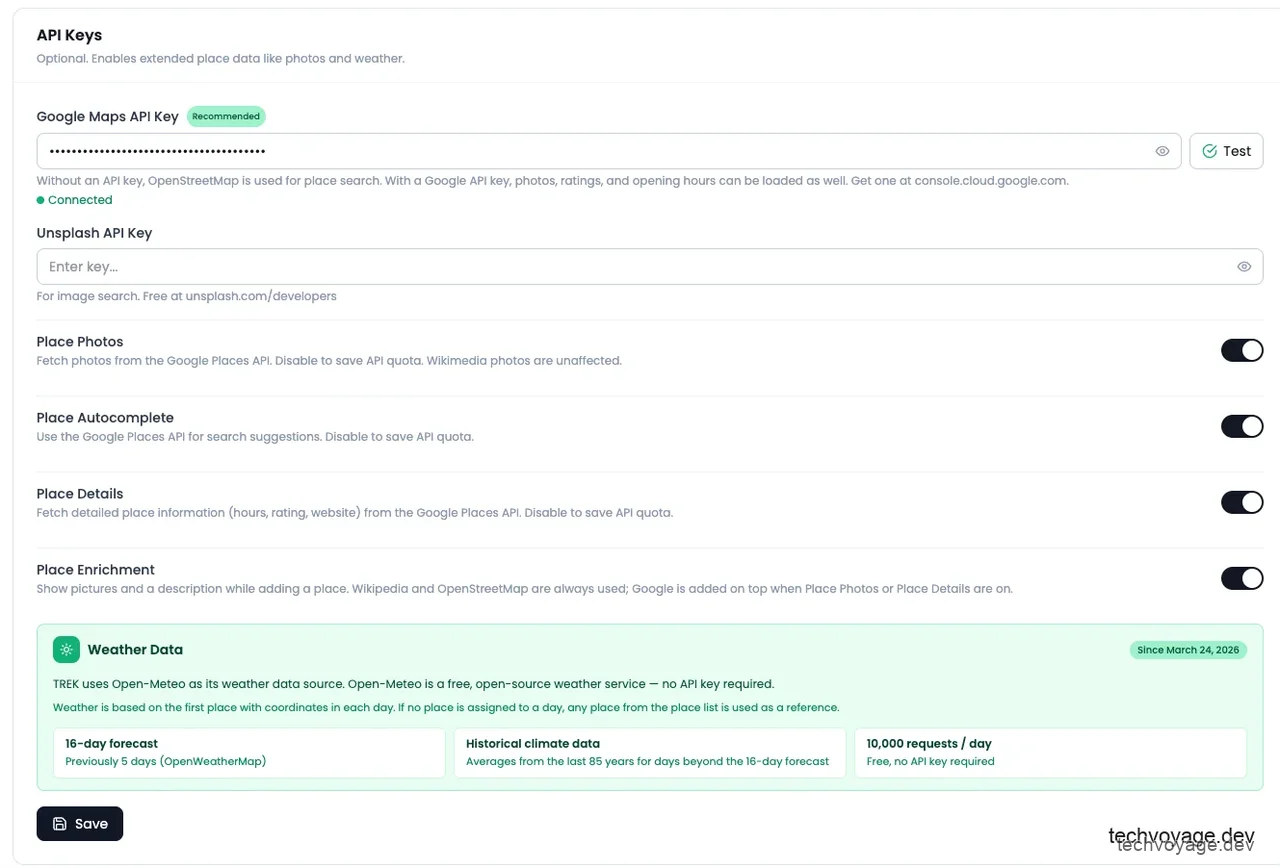The width and height of the screenshot is (1280, 868).
Task: Toggle the Place Details switch
Action: (x=1242, y=502)
